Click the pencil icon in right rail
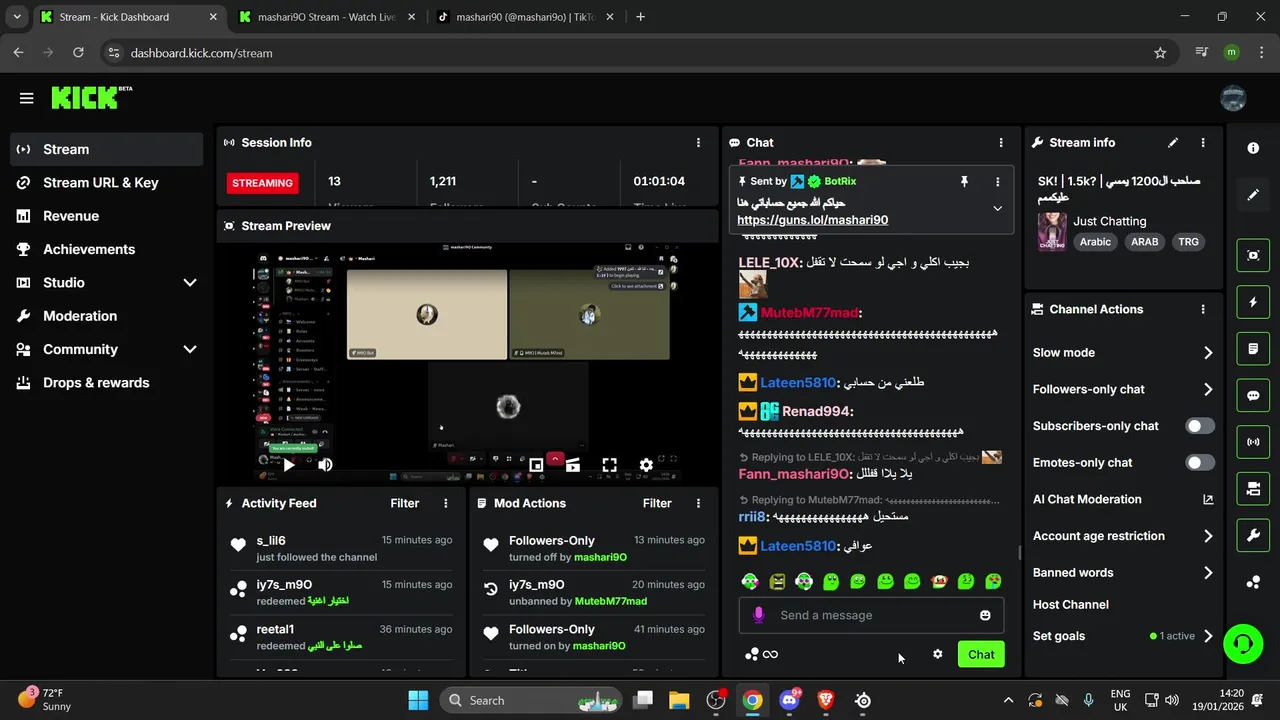 (1253, 195)
